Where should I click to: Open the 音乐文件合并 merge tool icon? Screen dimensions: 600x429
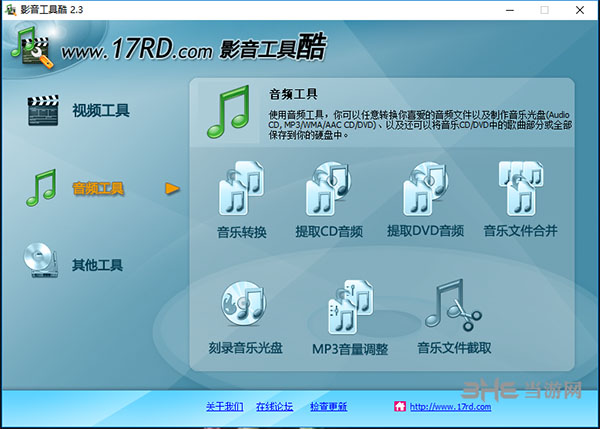520,188
